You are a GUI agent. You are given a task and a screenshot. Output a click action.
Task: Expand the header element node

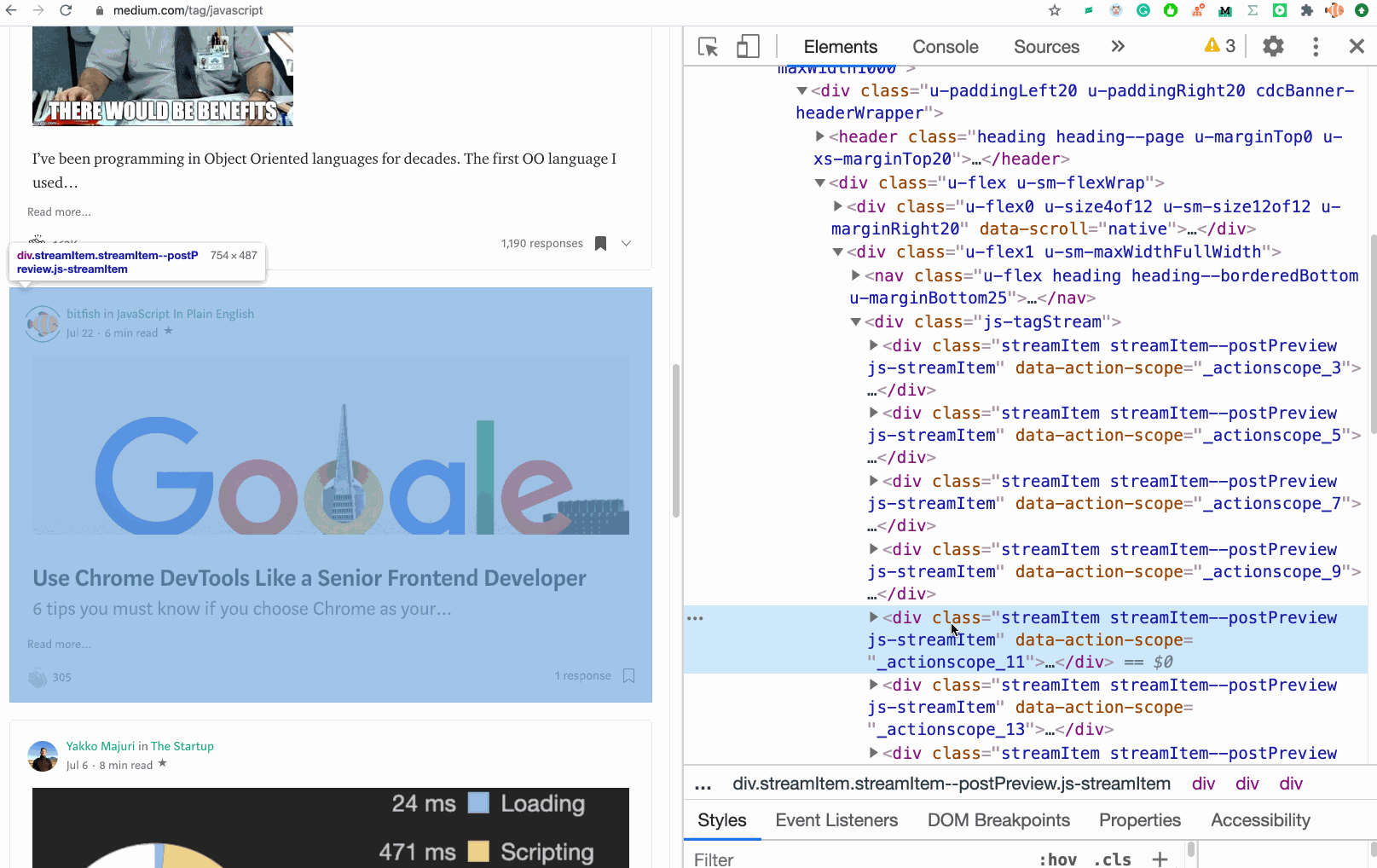coord(820,136)
